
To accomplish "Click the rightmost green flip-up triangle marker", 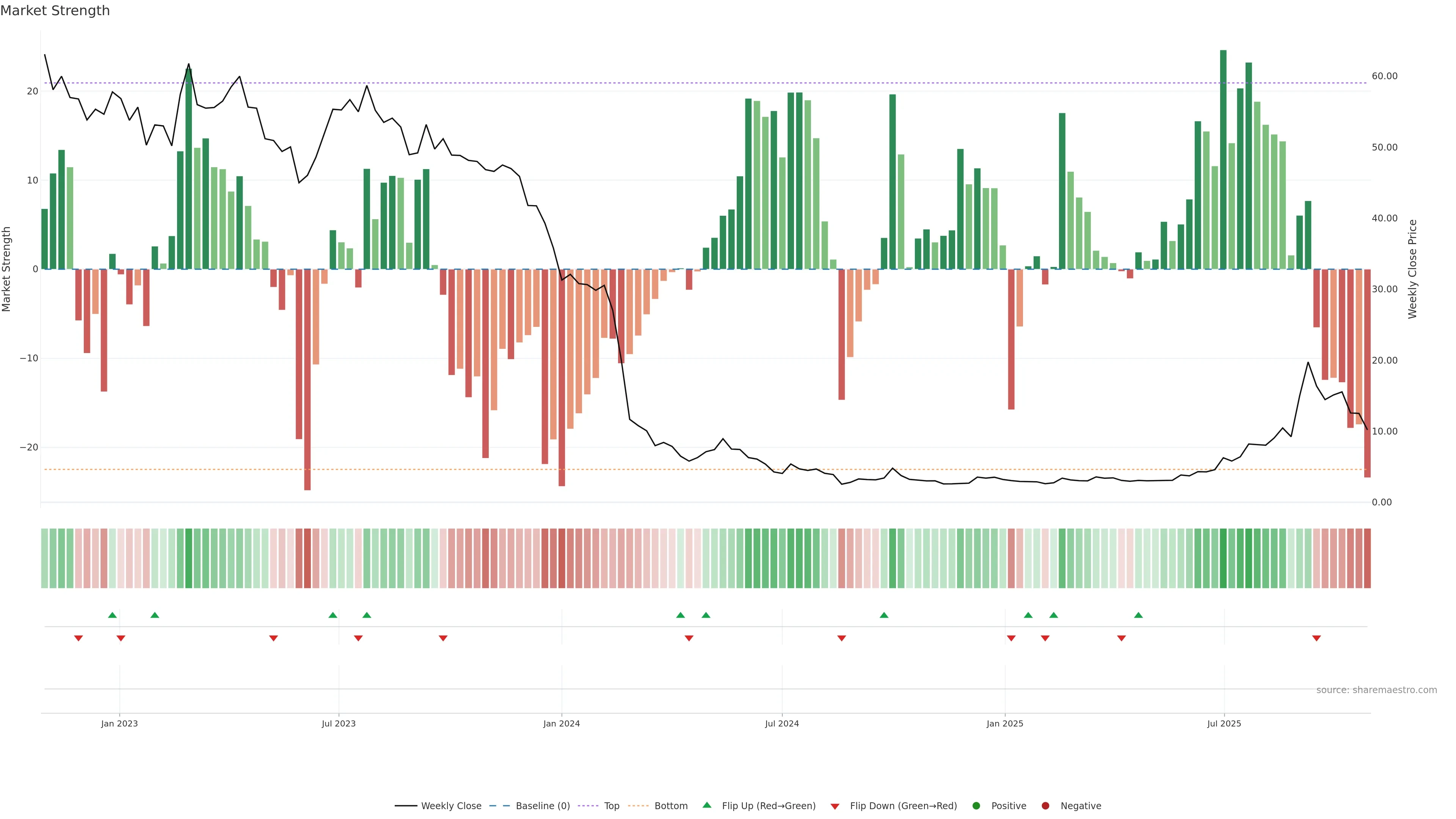I will click(x=1138, y=615).
